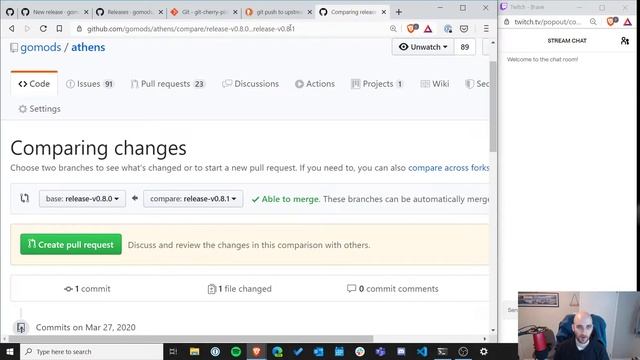Open a new browser tab with plus
This screenshot has width=640, height=360.
coord(399,12)
